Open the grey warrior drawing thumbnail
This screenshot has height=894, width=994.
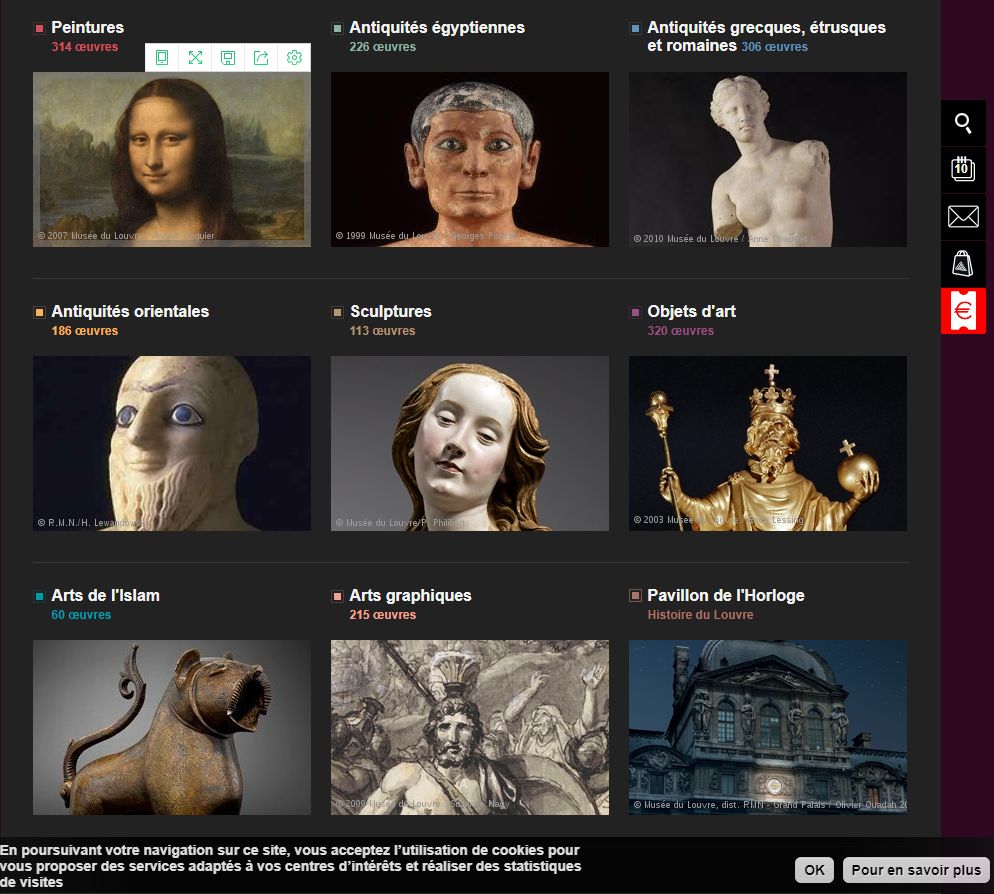pyautogui.click(x=470, y=727)
